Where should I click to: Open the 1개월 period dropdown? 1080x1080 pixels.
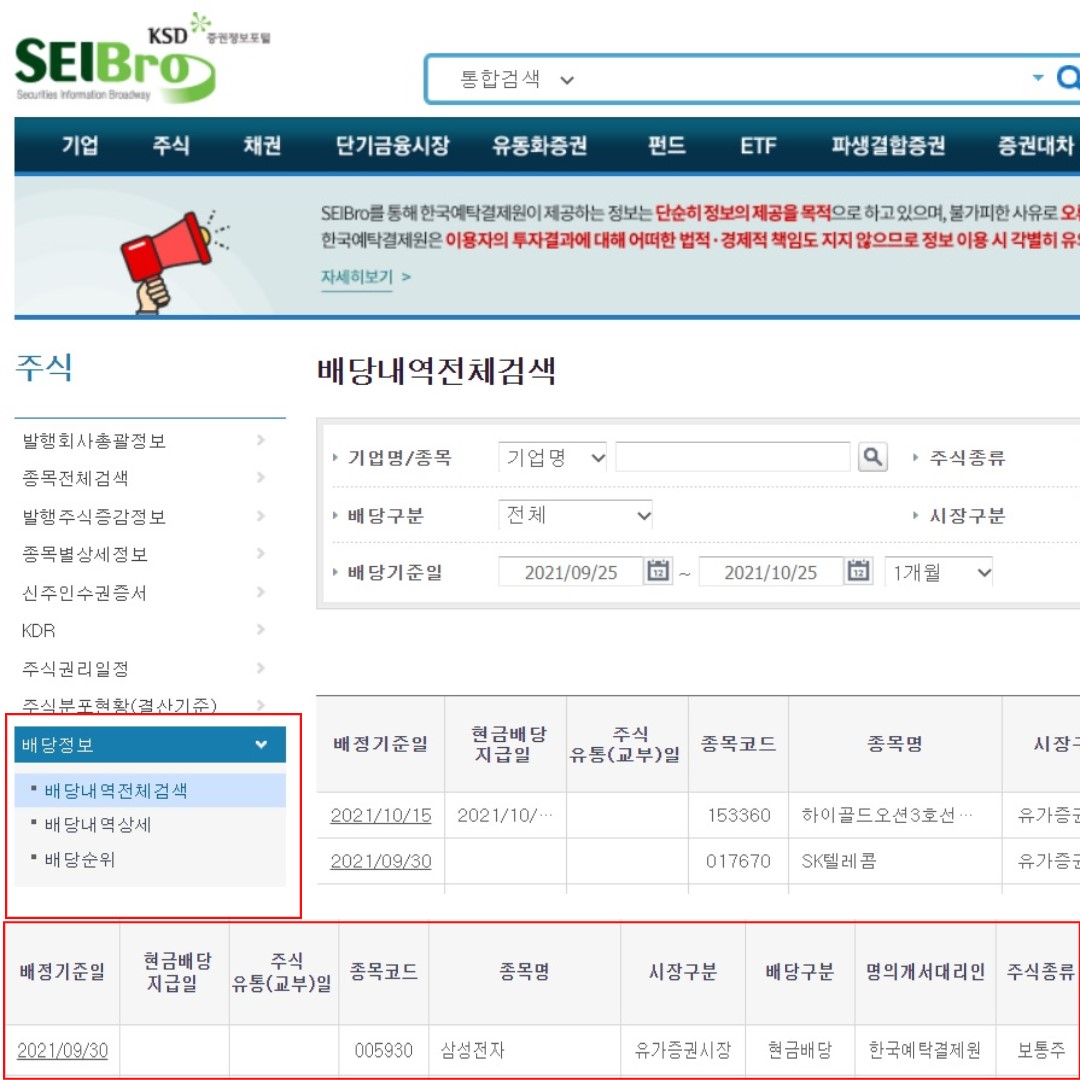pyautogui.click(x=938, y=572)
